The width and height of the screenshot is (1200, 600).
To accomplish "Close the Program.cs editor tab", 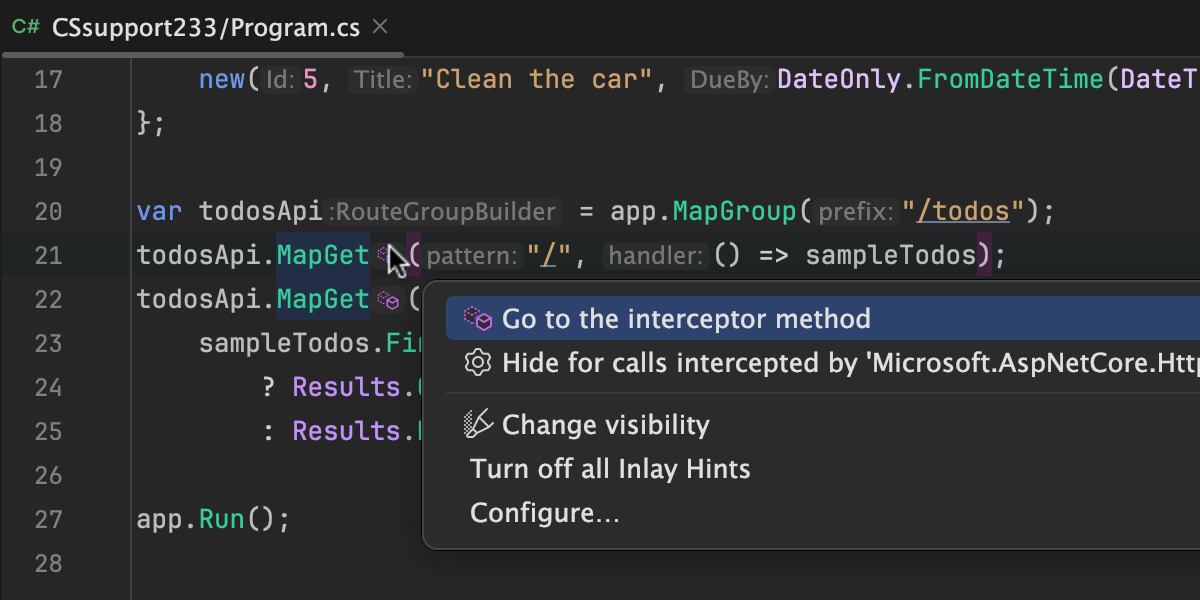I will [x=380, y=27].
